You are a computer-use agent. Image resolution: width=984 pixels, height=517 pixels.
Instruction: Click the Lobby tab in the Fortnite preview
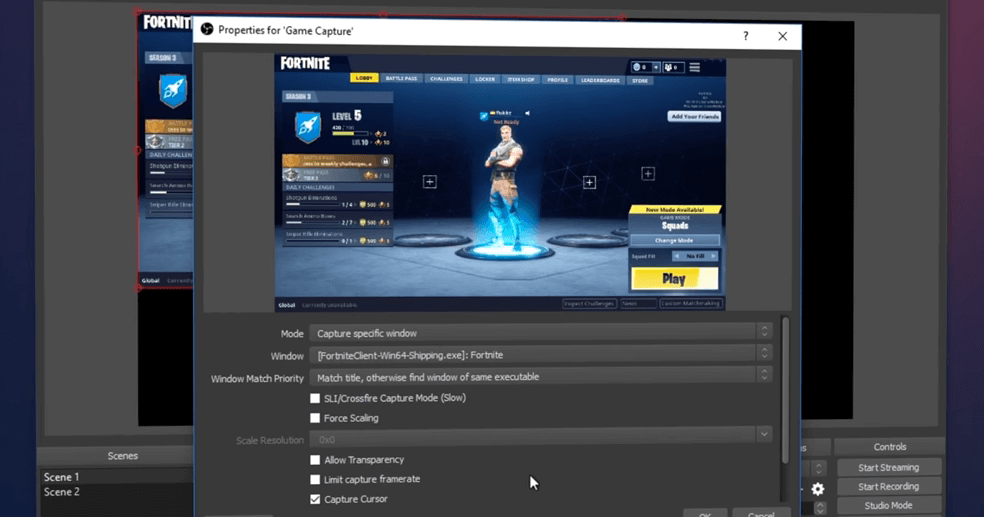[x=364, y=78]
